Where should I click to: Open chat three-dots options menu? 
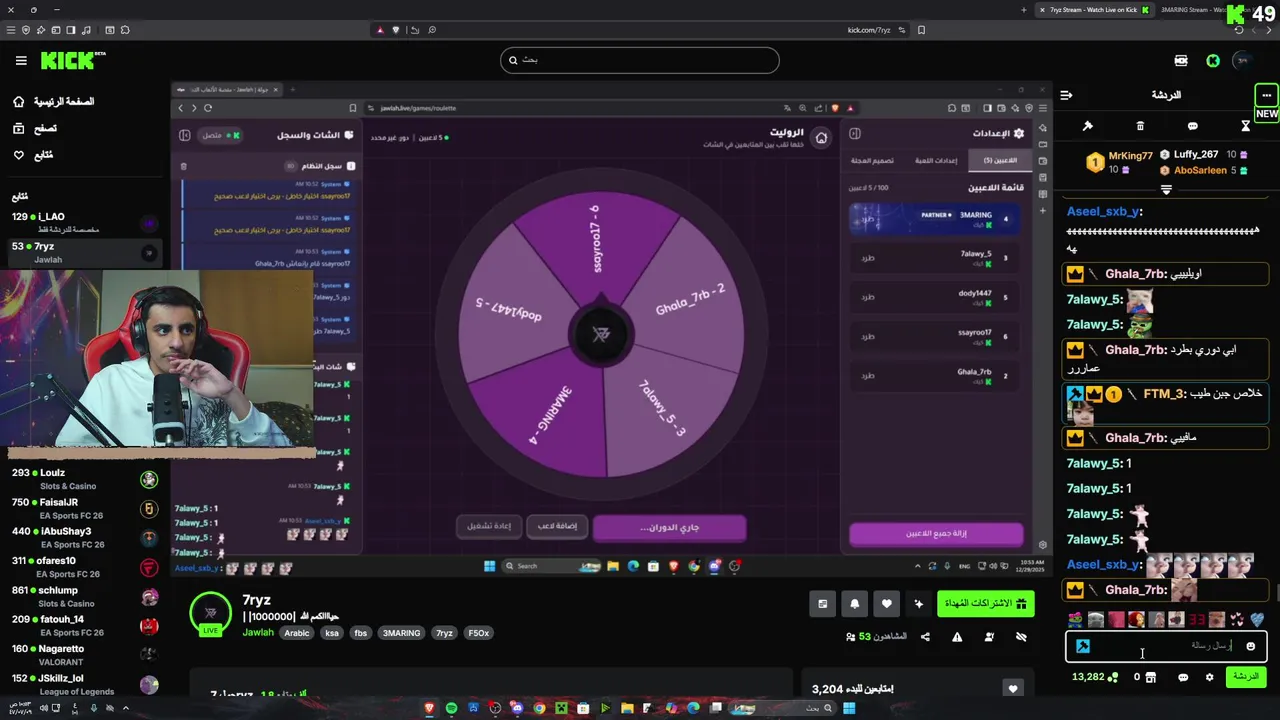1266,95
